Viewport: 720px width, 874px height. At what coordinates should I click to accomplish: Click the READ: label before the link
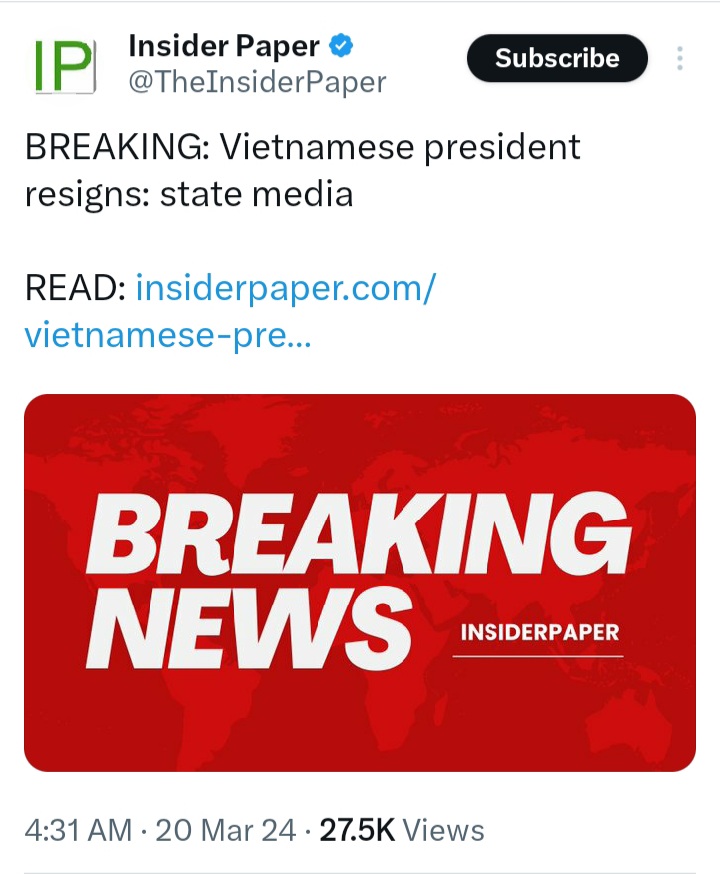tap(75, 288)
